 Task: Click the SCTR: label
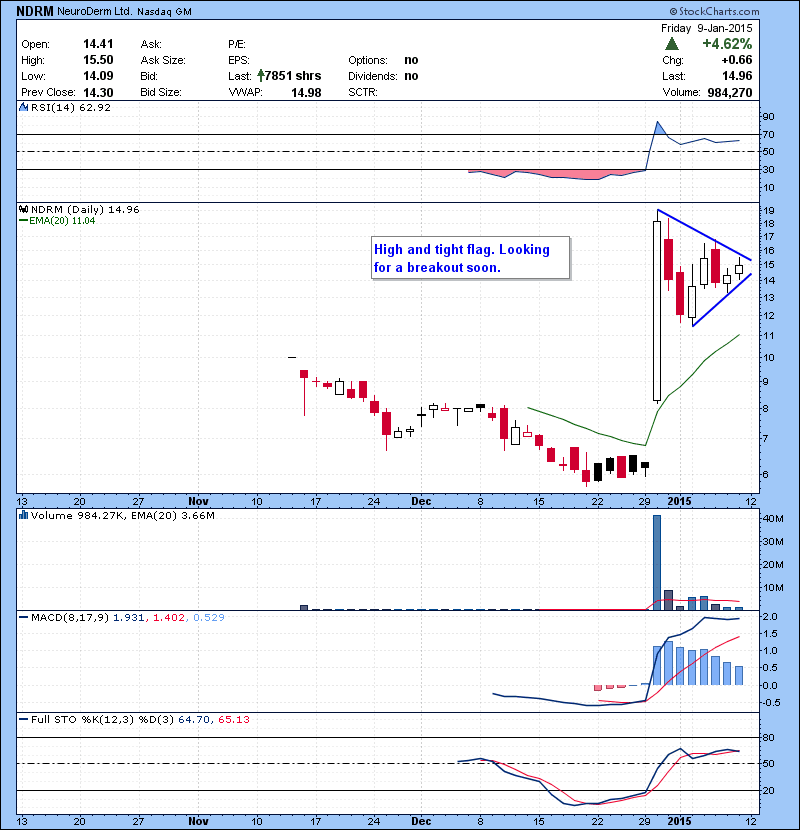pos(363,92)
